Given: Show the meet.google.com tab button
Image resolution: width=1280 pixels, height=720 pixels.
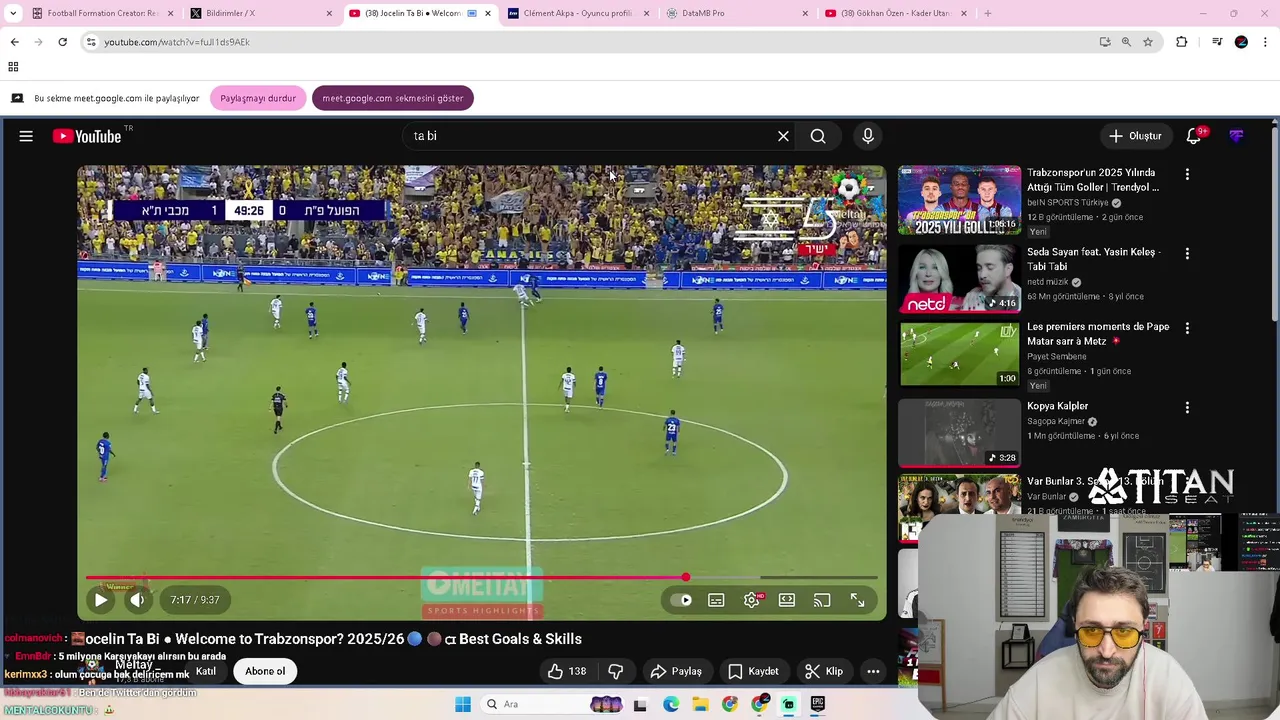Looking at the screenshot, I should (x=393, y=98).
